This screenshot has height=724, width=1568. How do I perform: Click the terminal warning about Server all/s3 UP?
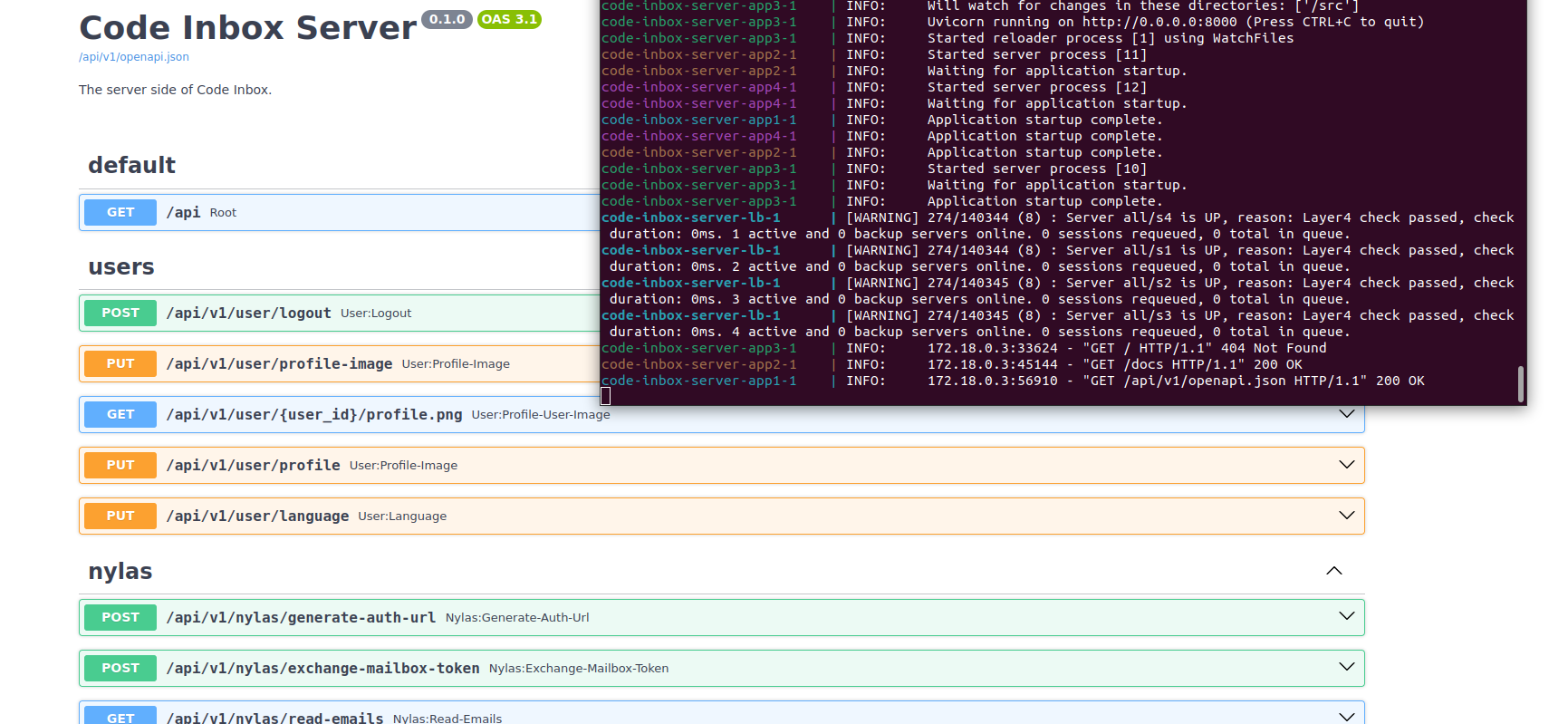(x=1058, y=323)
